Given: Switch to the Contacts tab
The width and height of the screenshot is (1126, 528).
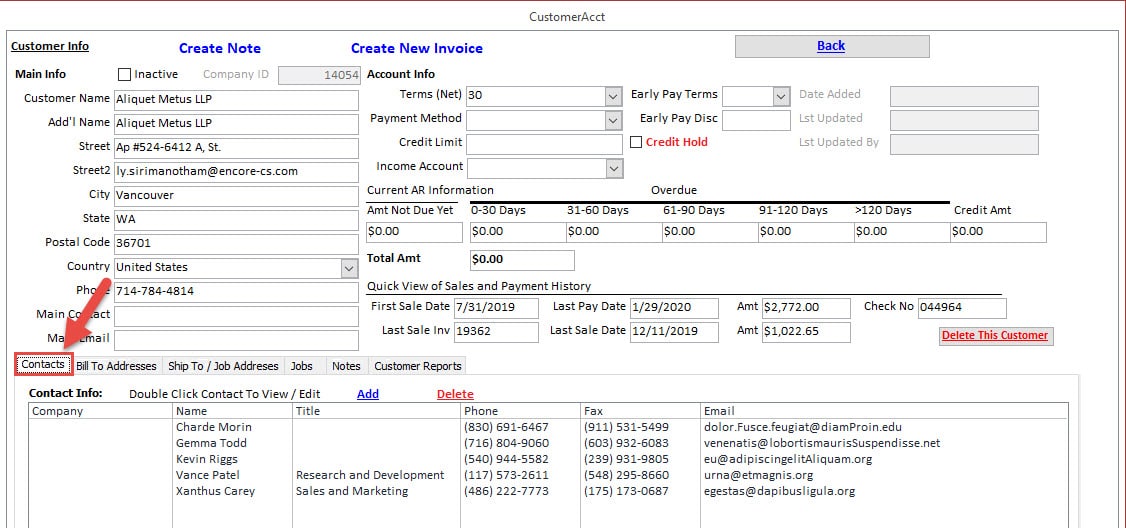Looking at the screenshot, I should (x=43, y=364).
